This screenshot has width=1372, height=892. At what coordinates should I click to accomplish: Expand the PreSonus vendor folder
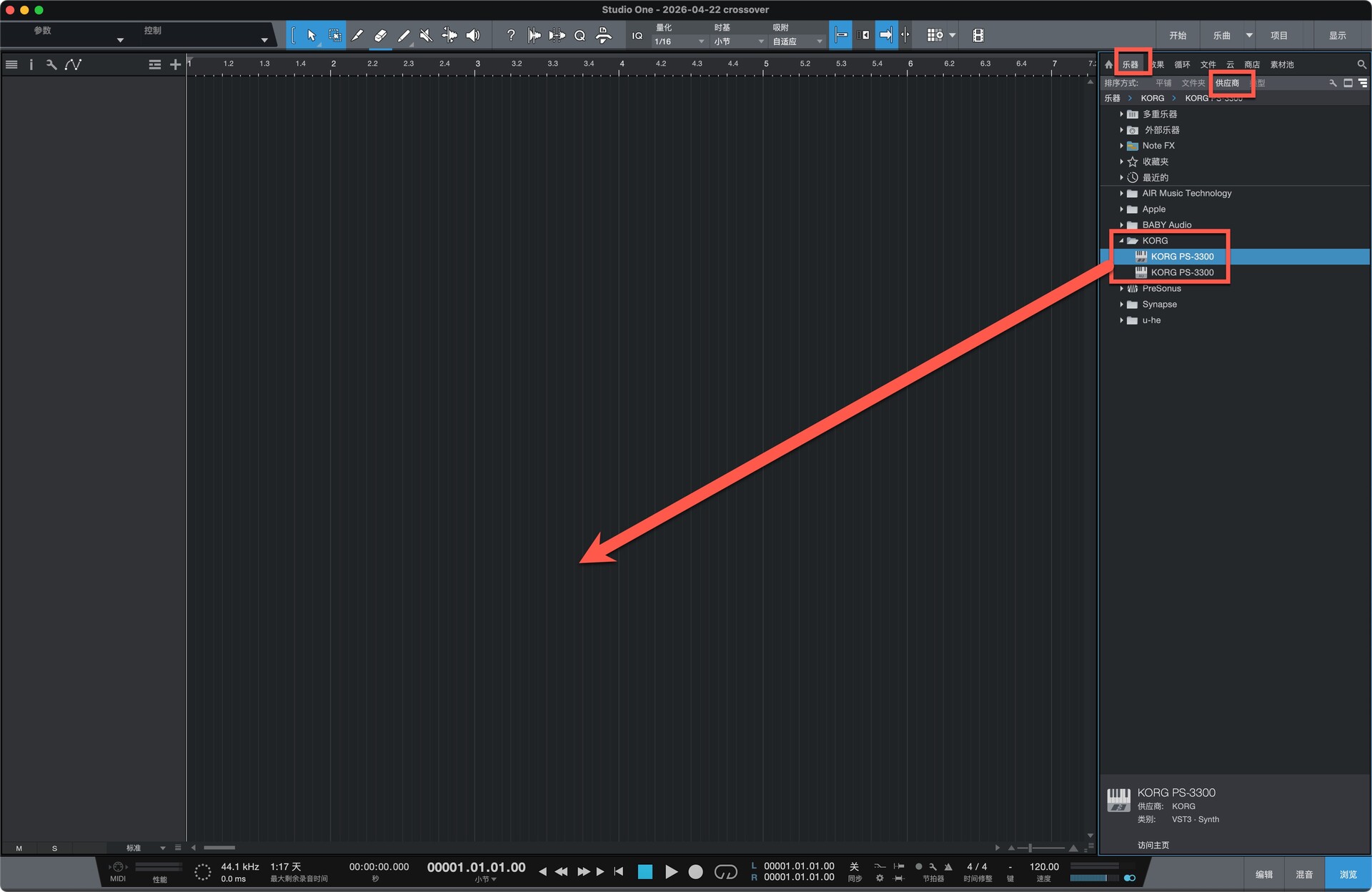tap(1121, 289)
